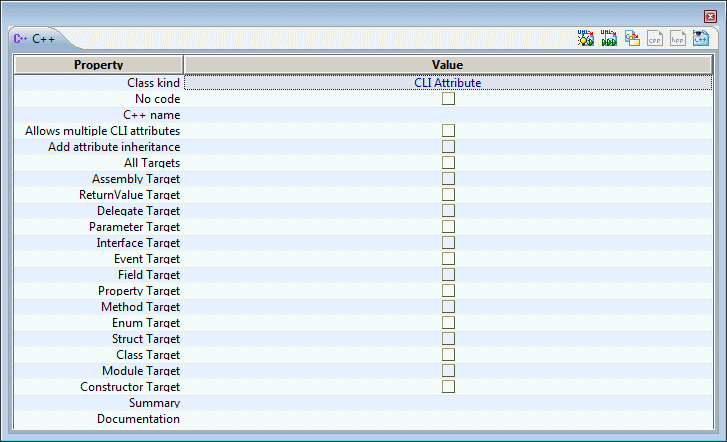Image resolution: width=727 pixels, height=442 pixels.
Task: Check the Method Target checkbox
Action: [448, 307]
